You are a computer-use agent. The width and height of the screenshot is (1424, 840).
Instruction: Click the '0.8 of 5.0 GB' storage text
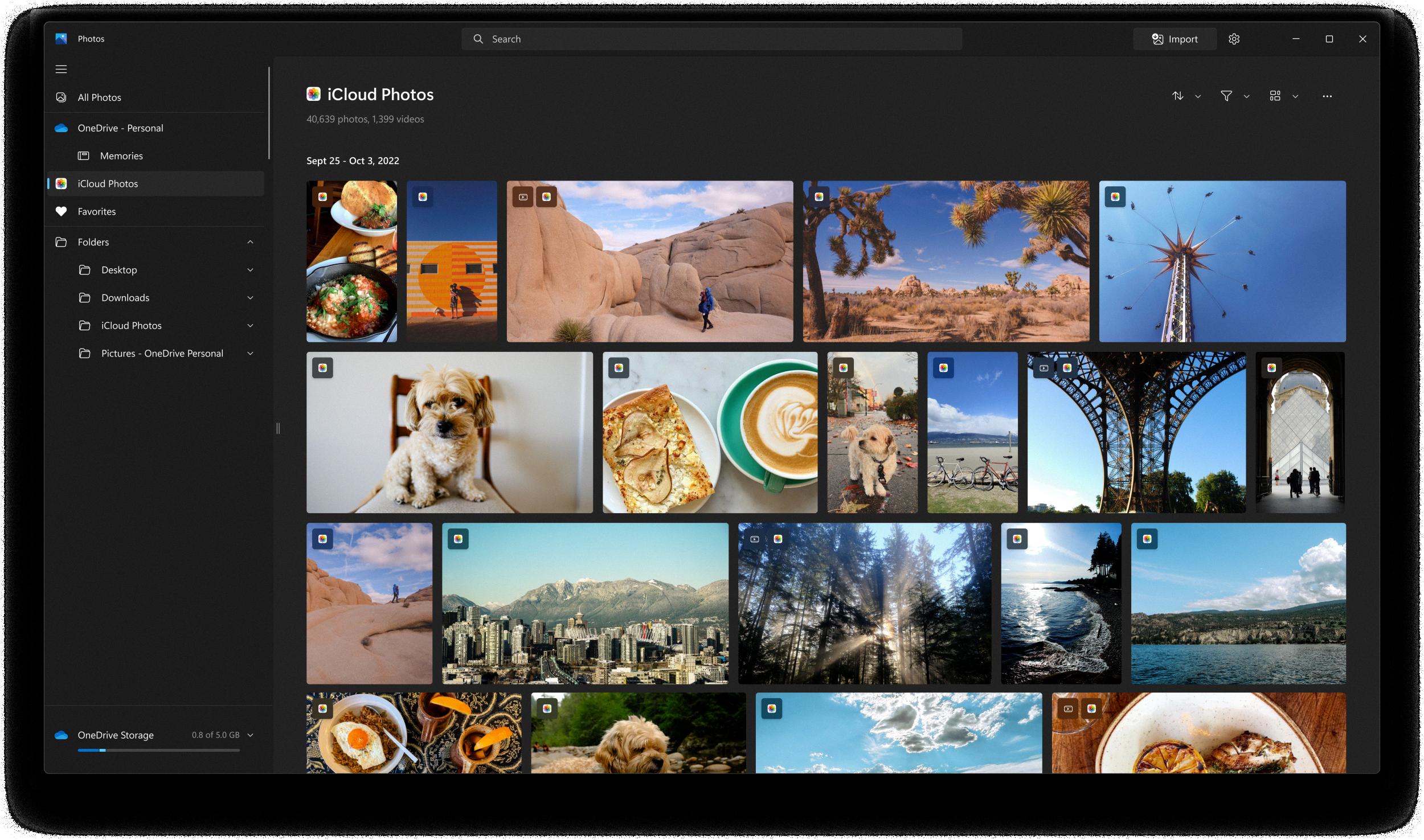click(x=215, y=735)
